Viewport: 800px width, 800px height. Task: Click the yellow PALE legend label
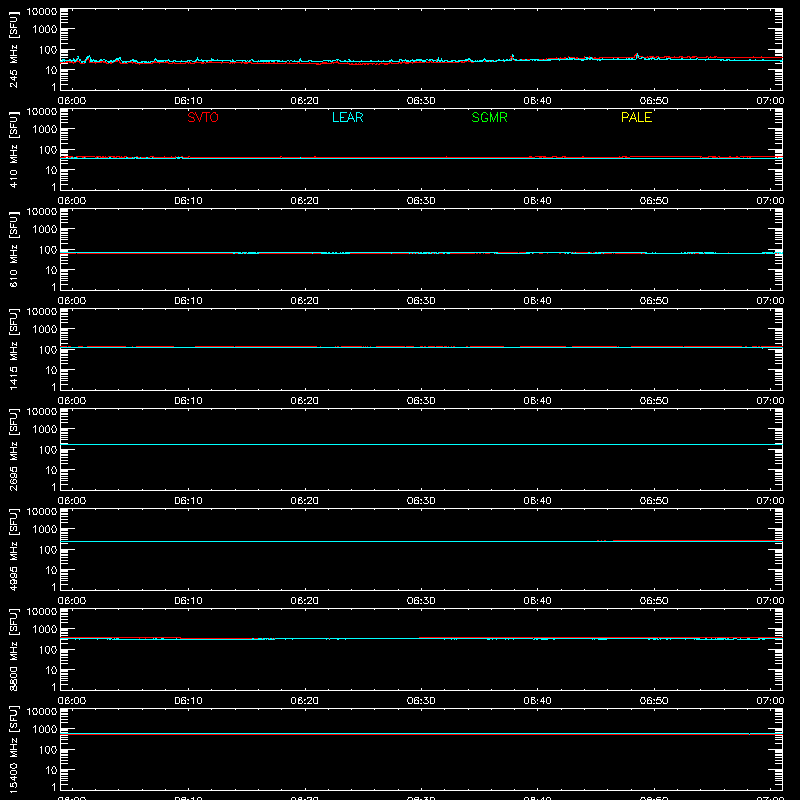click(x=636, y=117)
